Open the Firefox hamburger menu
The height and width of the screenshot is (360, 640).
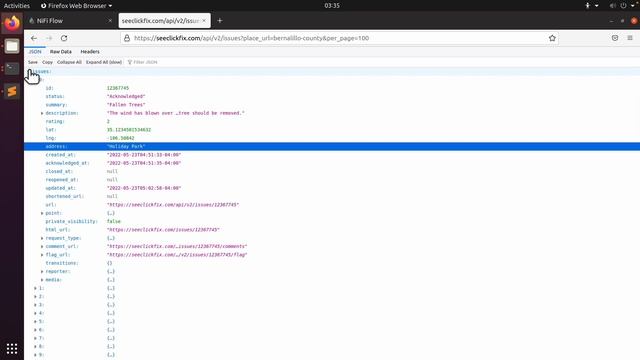(x=630, y=38)
